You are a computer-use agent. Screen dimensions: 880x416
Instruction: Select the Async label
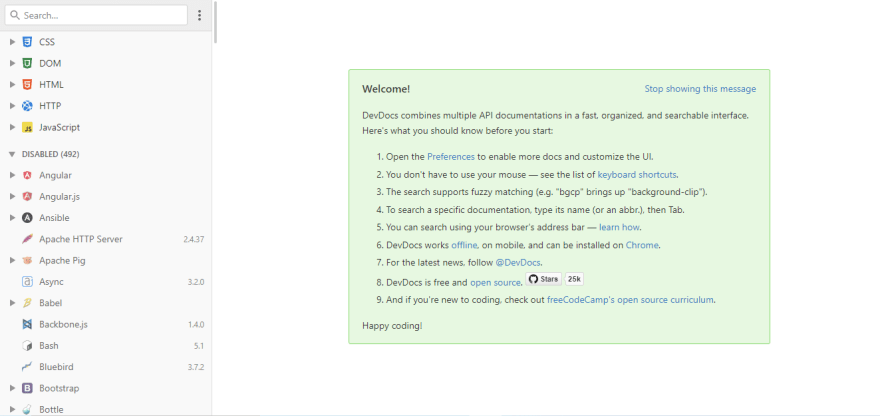tap(51, 282)
